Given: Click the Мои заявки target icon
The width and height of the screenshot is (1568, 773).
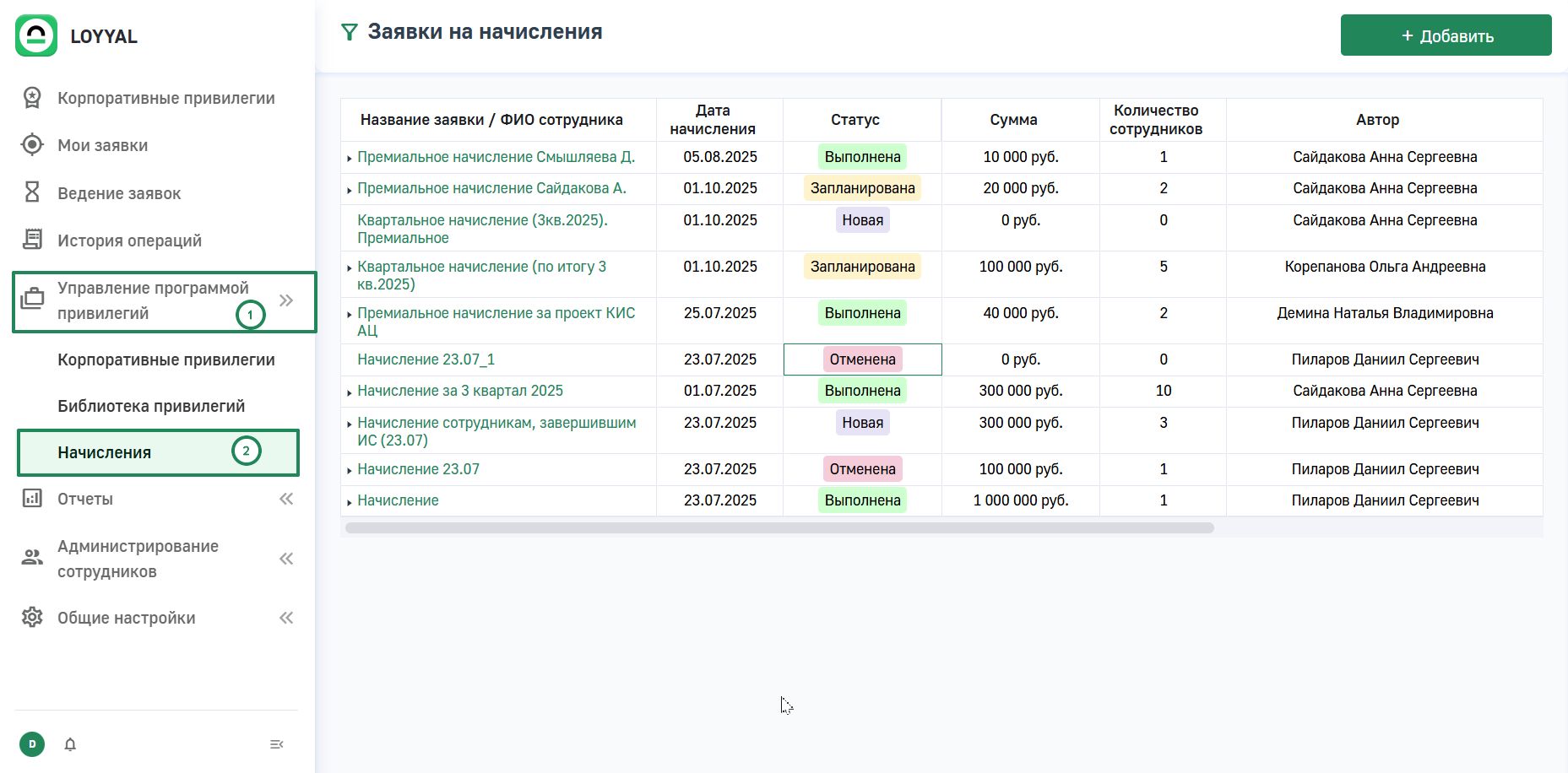Looking at the screenshot, I should (32, 145).
